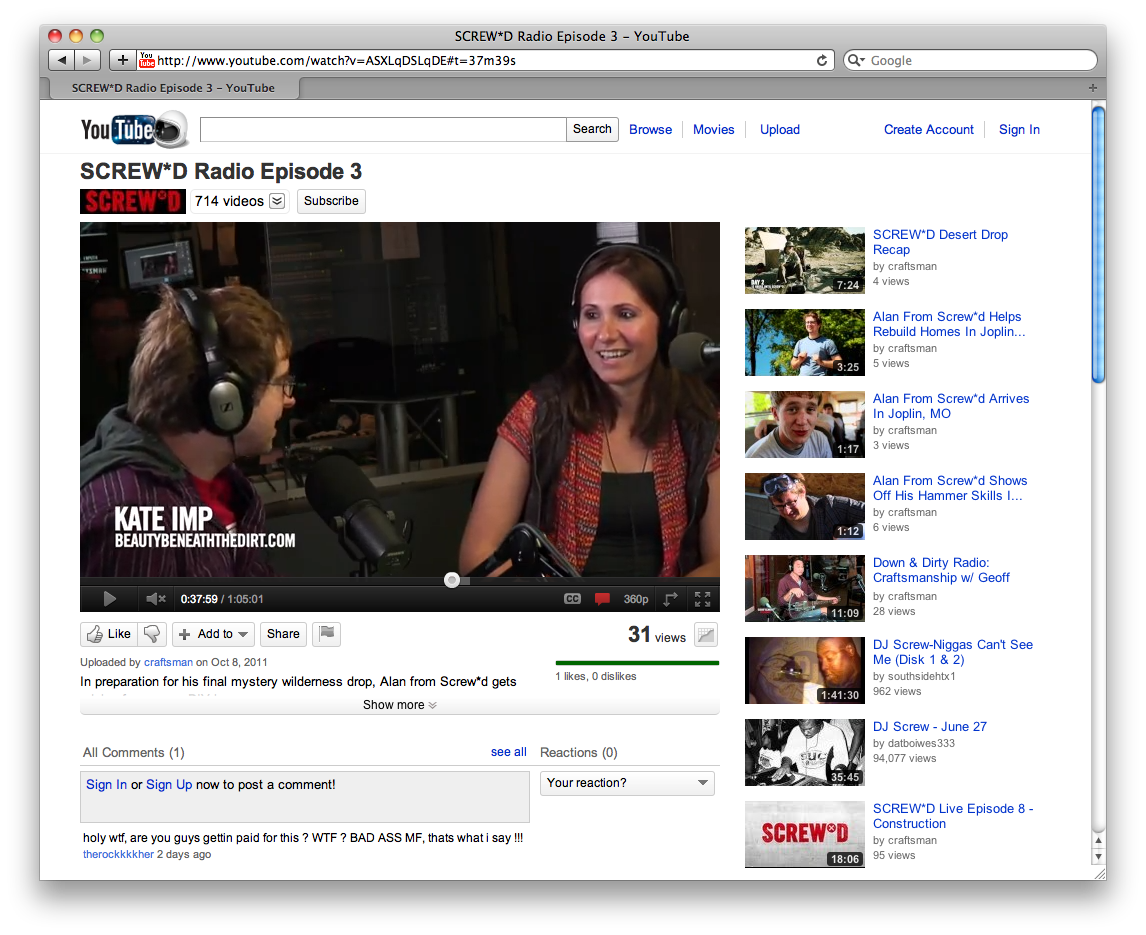The height and width of the screenshot is (935, 1146).
Task: Show video statistics chart icon
Action: point(706,635)
